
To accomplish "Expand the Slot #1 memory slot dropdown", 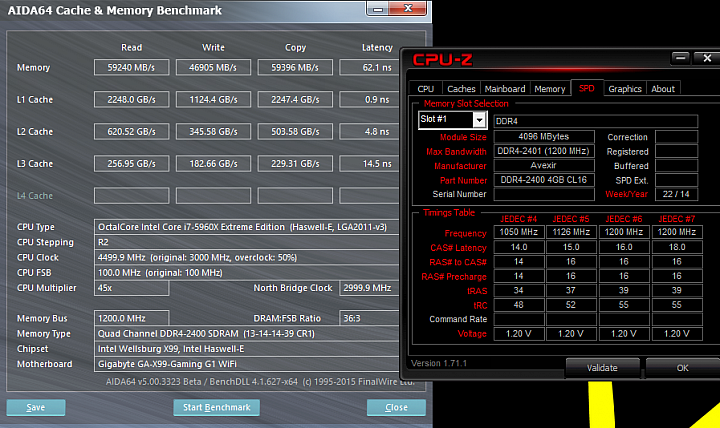I will [x=479, y=120].
